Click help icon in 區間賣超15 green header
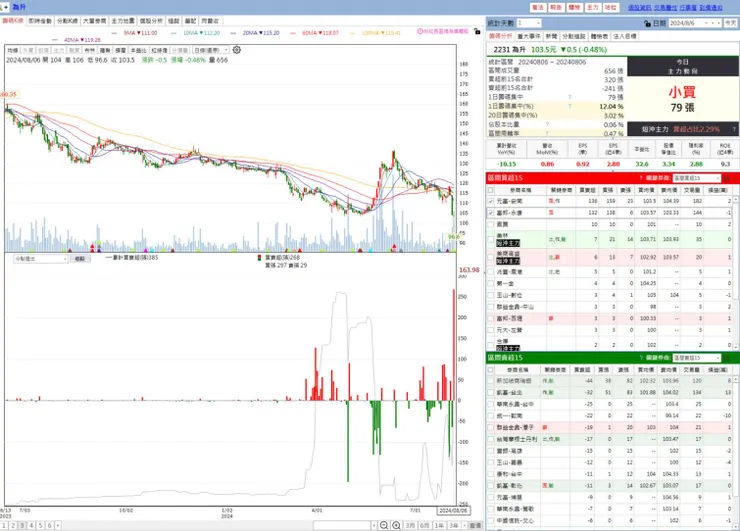 pos(641,358)
